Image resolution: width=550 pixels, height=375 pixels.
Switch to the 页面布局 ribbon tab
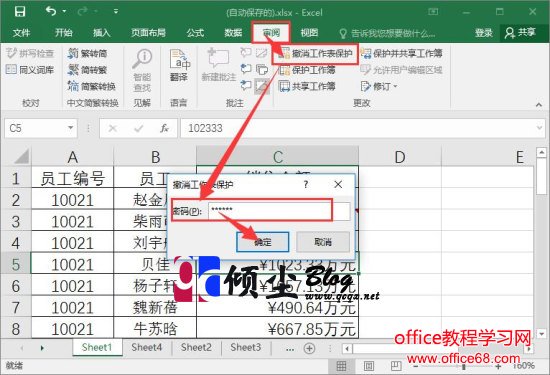[148, 33]
